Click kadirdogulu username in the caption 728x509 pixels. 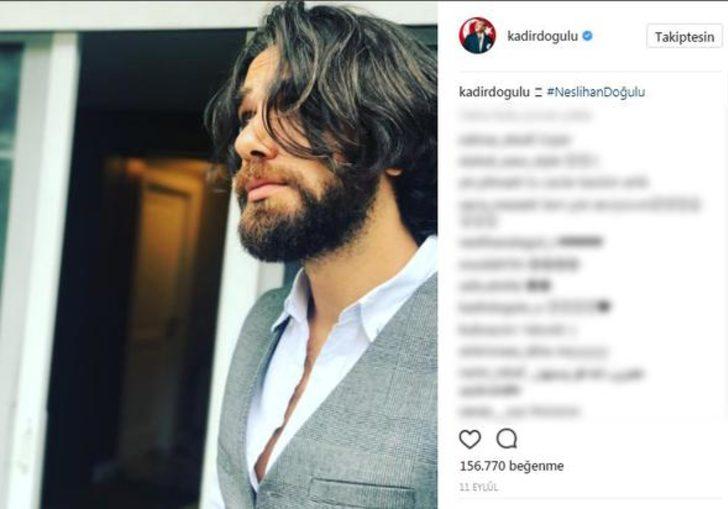(494, 92)
